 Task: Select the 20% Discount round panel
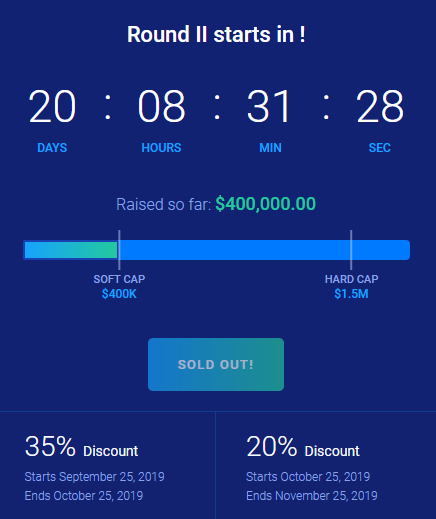(326, 465)
